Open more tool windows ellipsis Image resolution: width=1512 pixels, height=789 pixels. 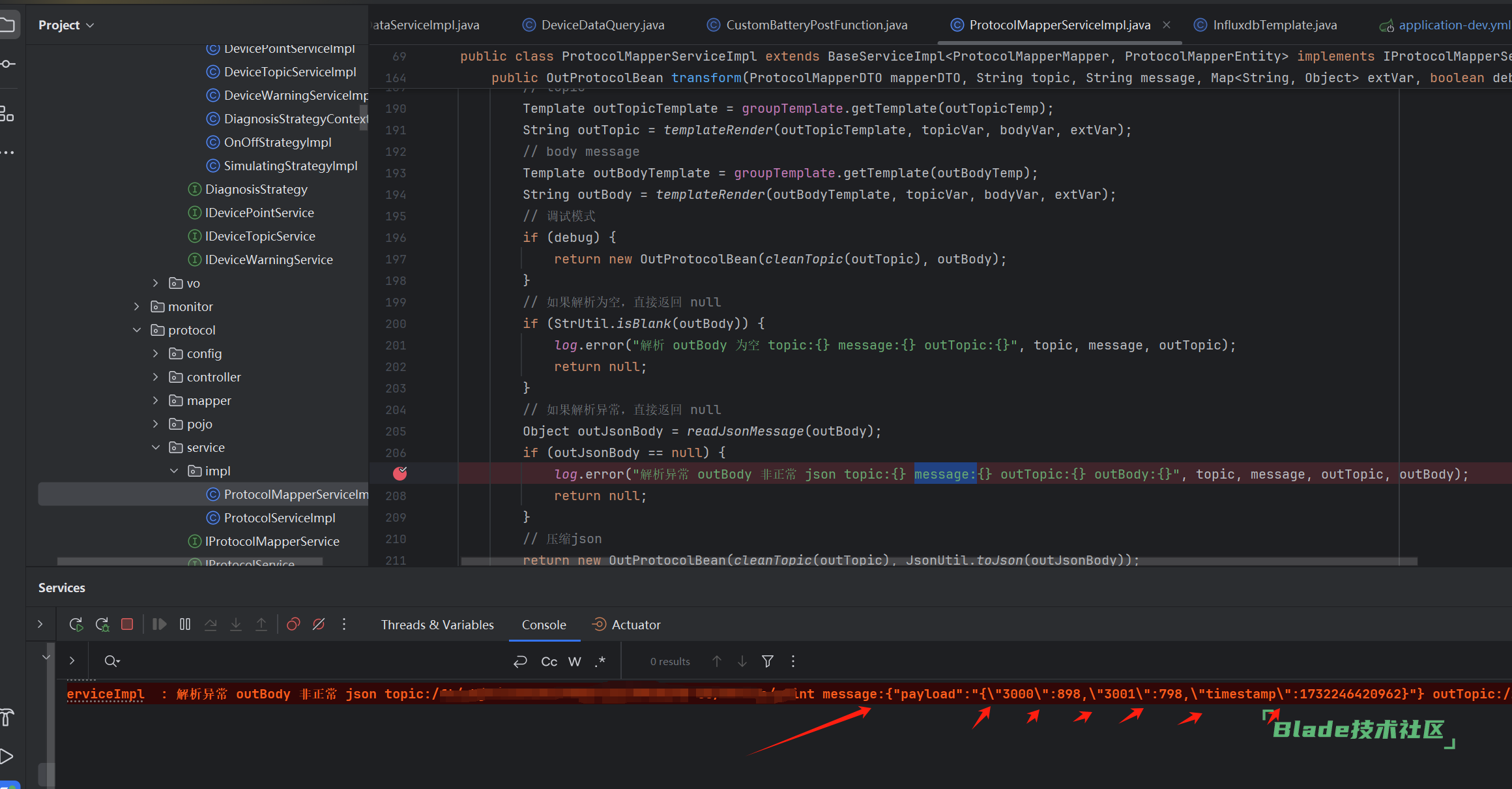tap(7, 152)
